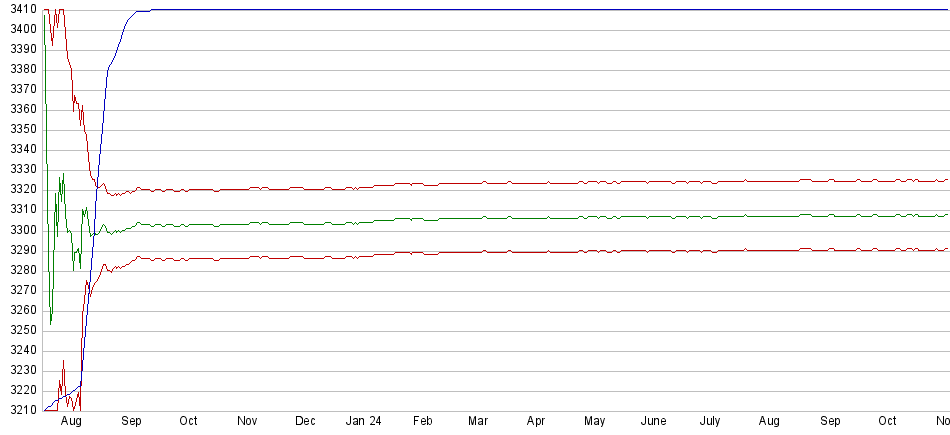Click the Nov label just before Dec
Viewport: 950px width, 435px height.
(x=248, y=422)
